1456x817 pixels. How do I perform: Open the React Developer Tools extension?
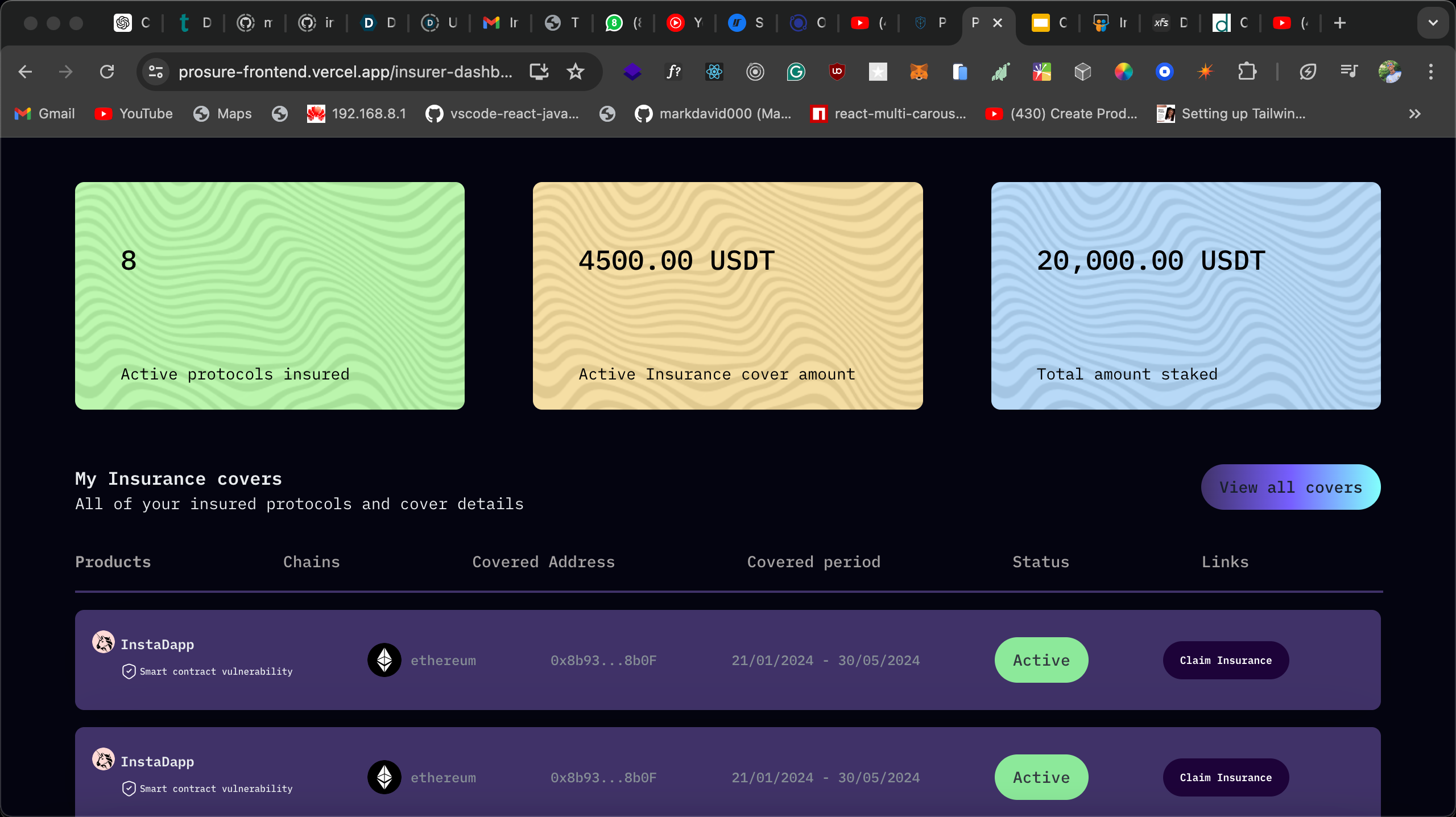coord(714,72)
